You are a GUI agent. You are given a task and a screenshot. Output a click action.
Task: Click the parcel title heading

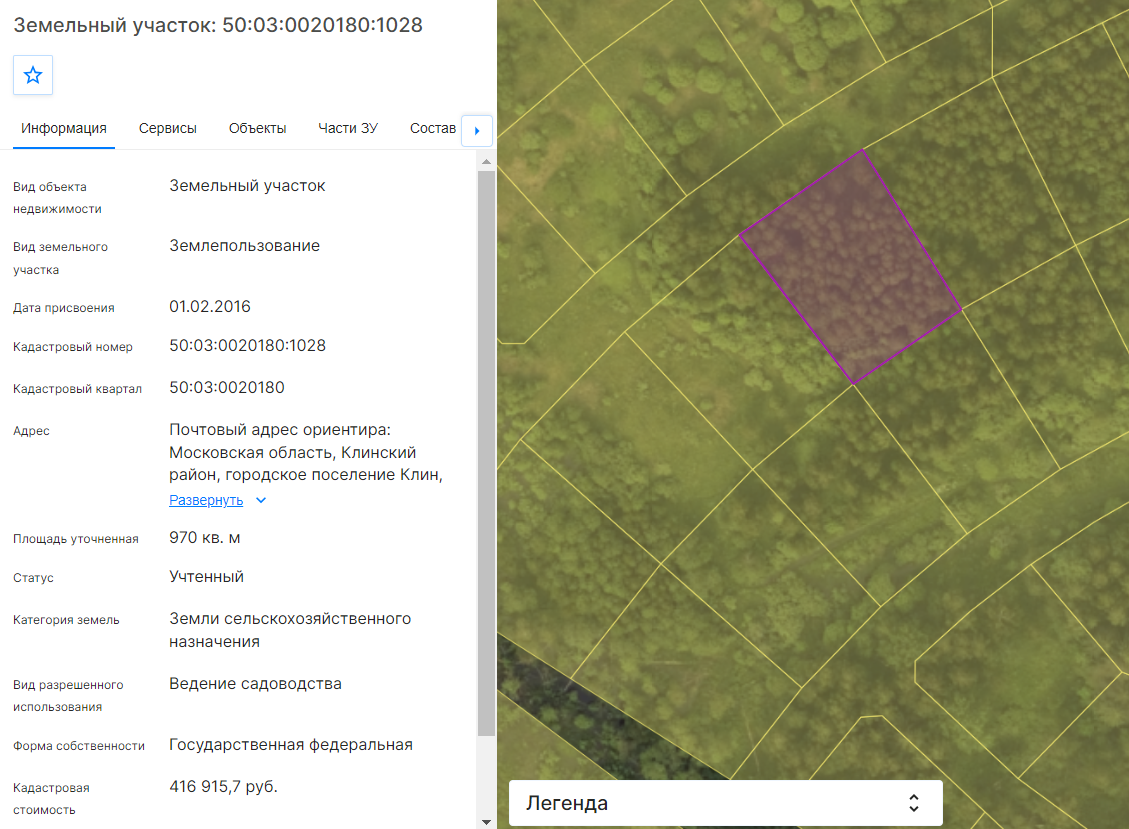click(x=218, y=25)
